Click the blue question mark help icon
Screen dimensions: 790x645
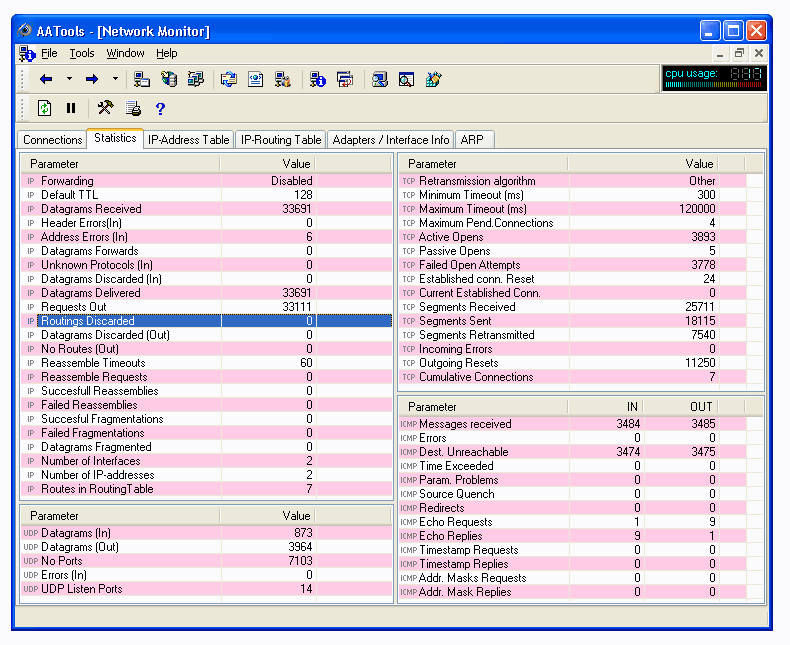pyautogui.click(x=160, y=108)
